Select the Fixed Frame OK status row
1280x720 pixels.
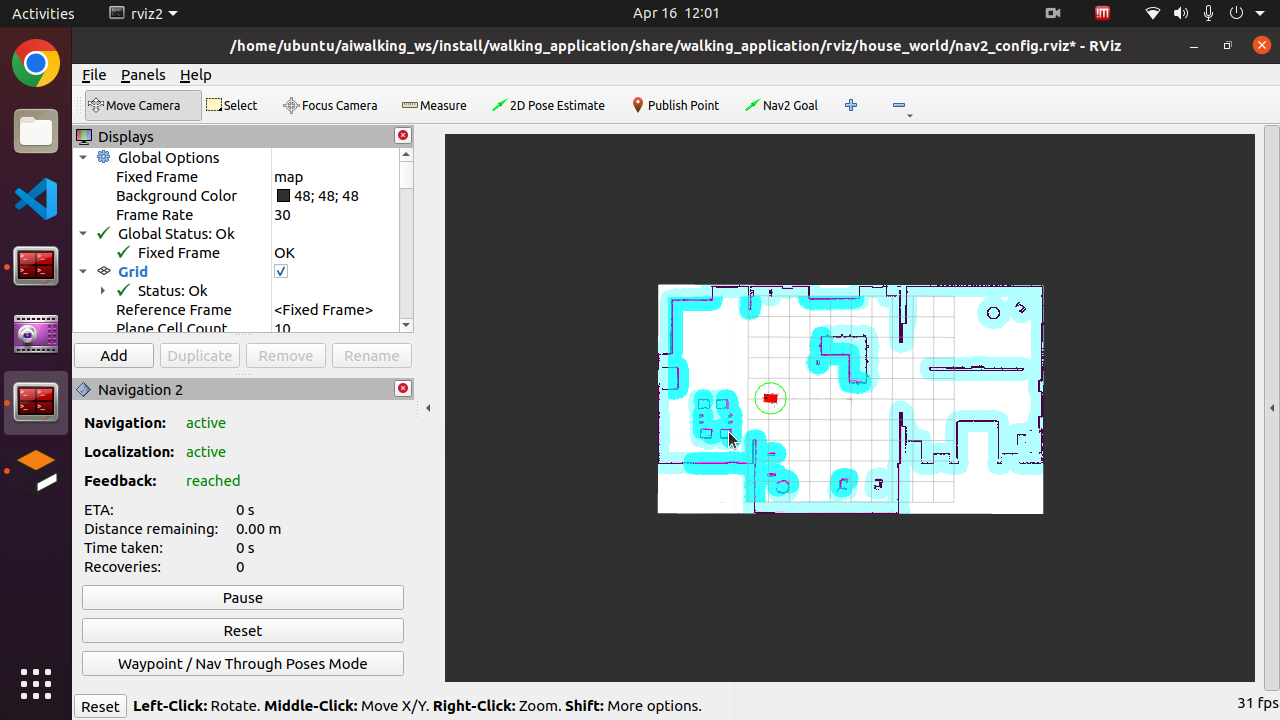(236, 252)
